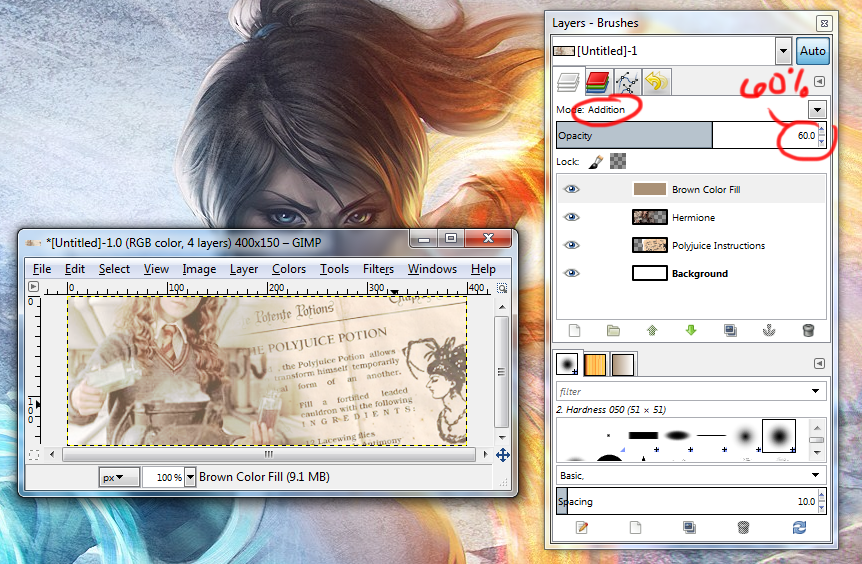Delete the selected brush
The height and width of the screenshot is (564, 862).
(x=743, y=528)
